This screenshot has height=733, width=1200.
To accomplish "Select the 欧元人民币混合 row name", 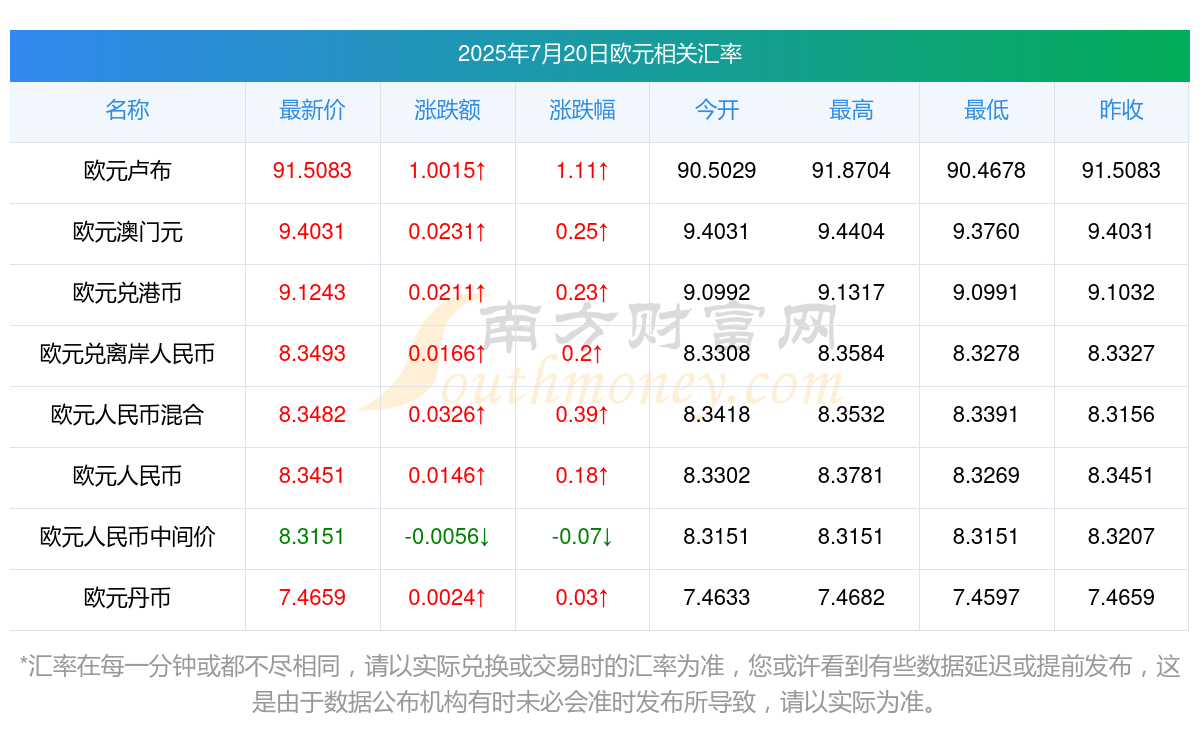I will point(127,415).
